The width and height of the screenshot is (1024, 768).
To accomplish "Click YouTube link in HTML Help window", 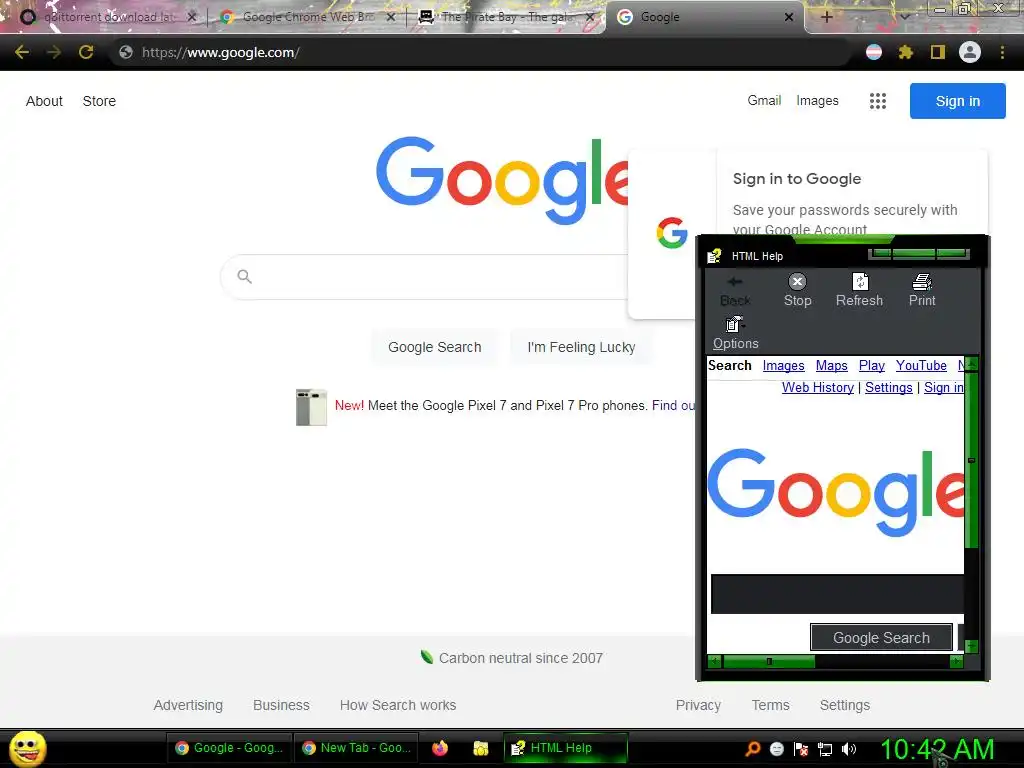I will pos(921,366).
